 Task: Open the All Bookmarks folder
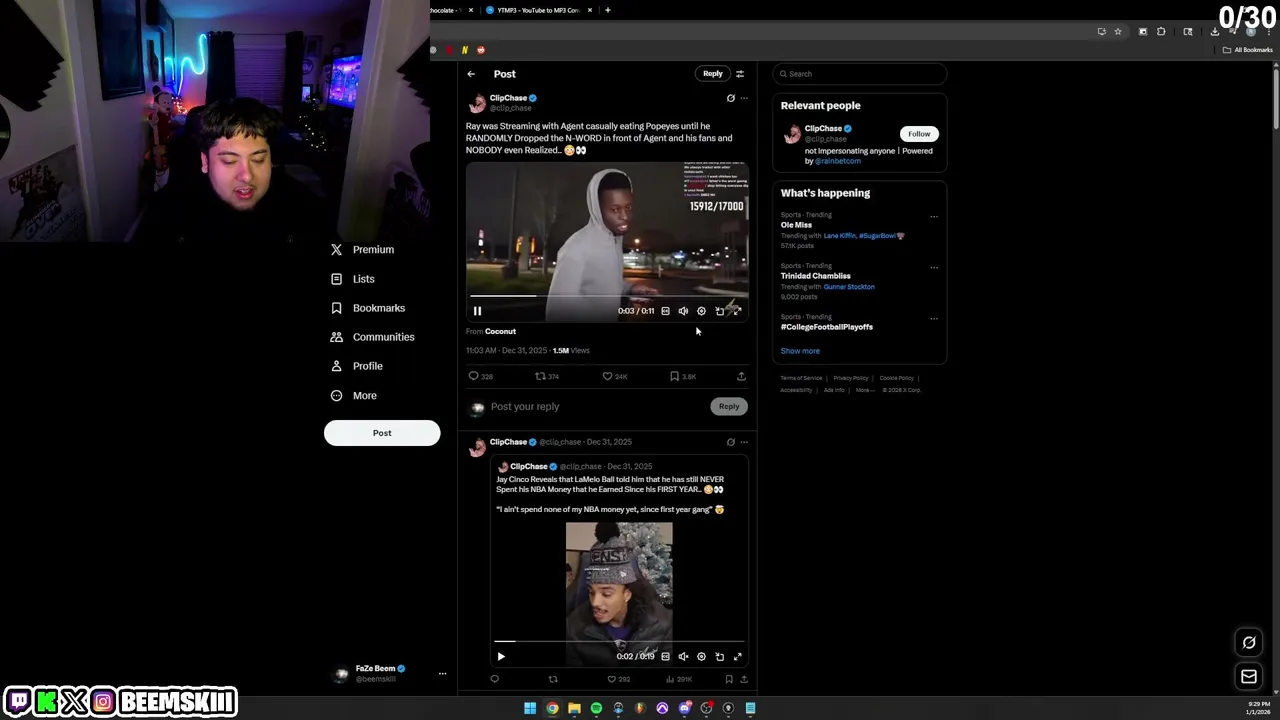point(1247,50)
